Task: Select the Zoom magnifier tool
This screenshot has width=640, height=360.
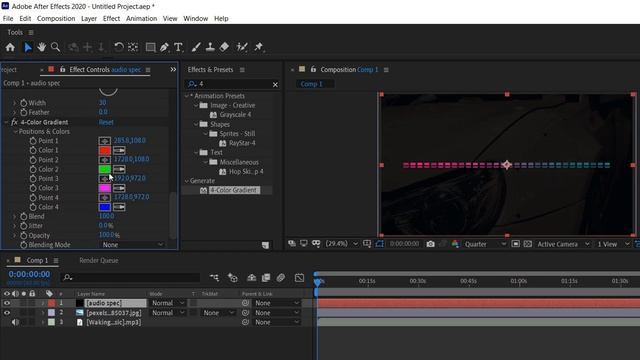Action: [55, 47]
